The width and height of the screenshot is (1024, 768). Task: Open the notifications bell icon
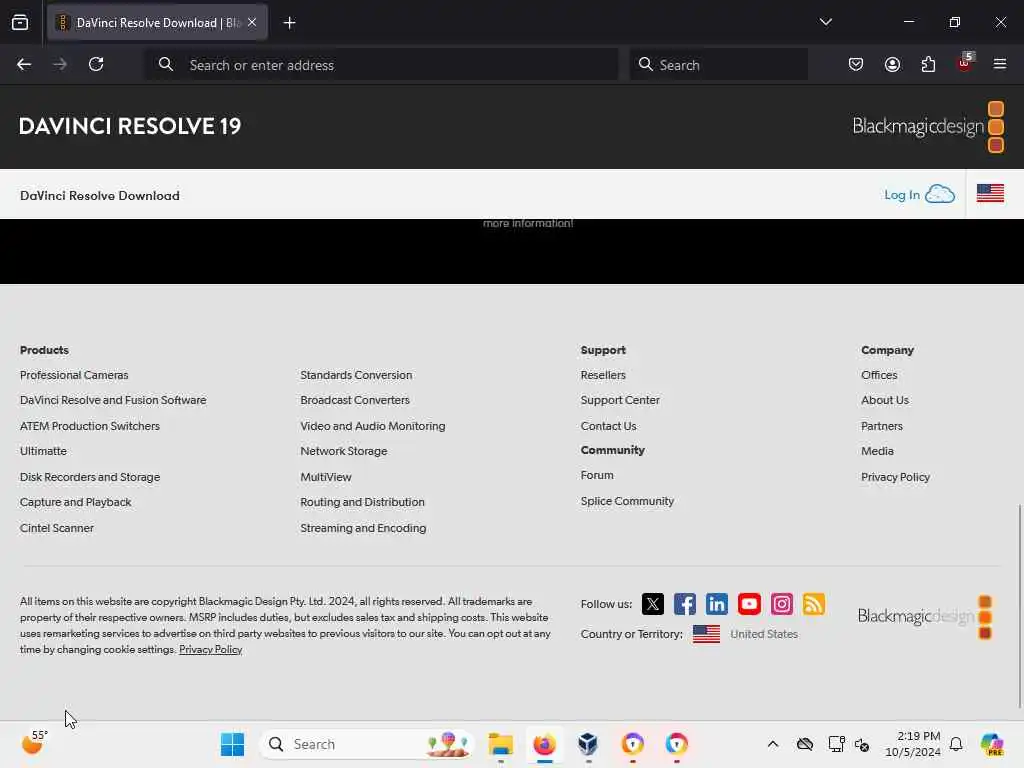[x=956, y=744]
